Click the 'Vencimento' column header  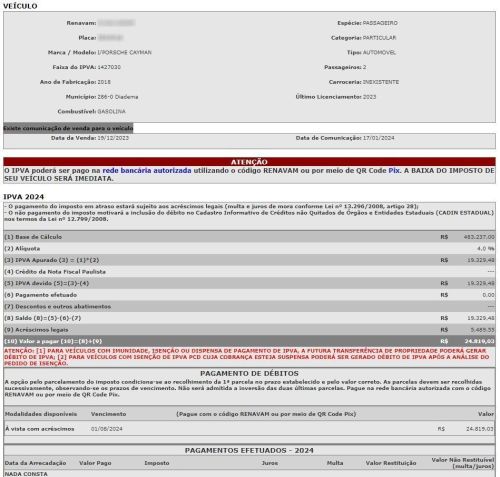click(108, 414)
